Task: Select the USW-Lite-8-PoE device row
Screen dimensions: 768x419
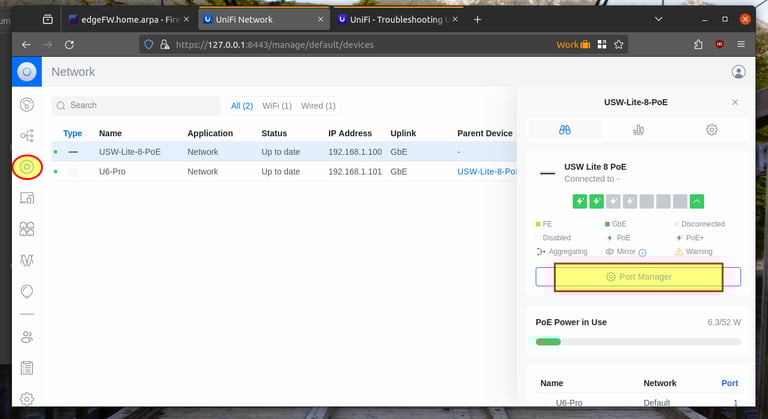Action: click(284, 152)
